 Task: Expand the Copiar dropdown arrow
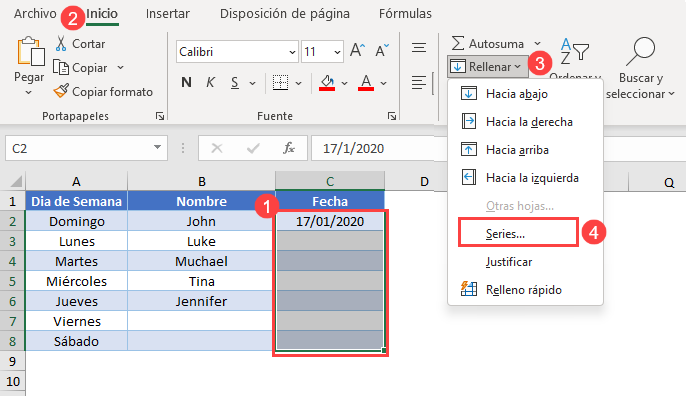[120, 68]
